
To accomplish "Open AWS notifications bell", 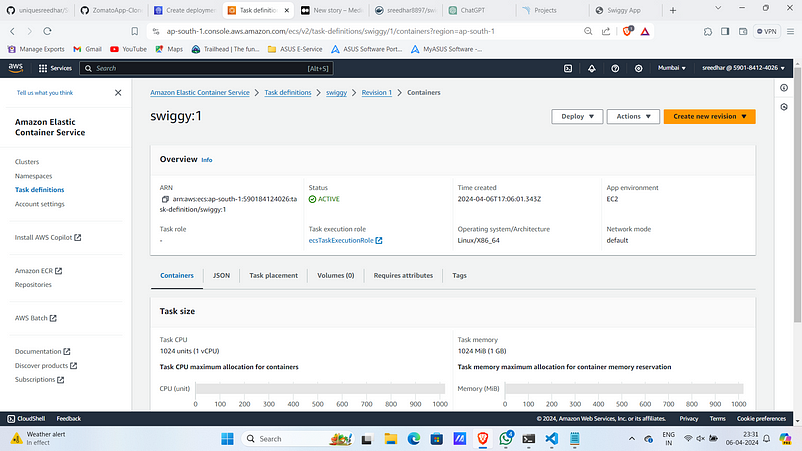I will [591, 68].
